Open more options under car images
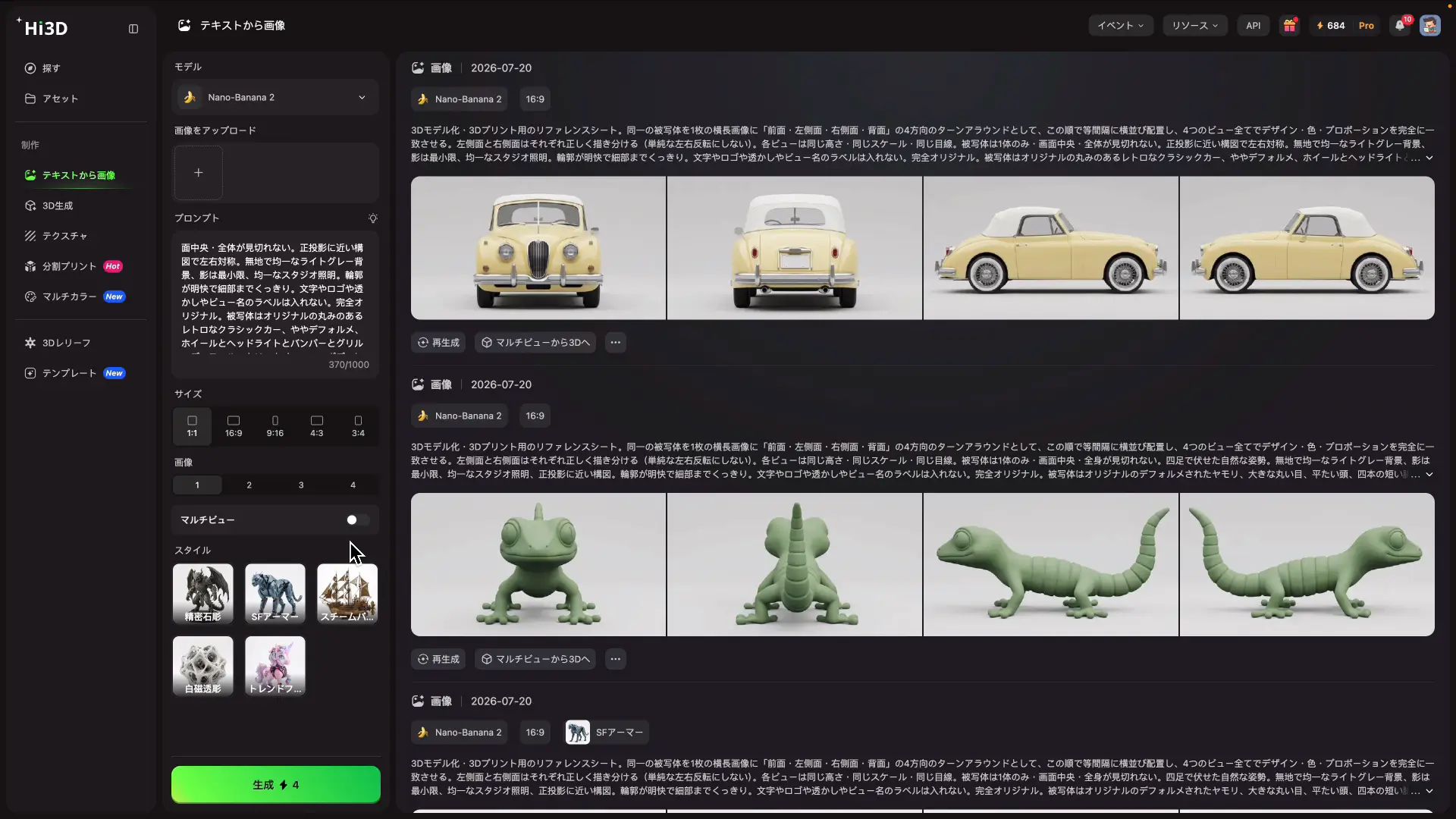This screenshot has height=819, width=1456. [616, 343]
